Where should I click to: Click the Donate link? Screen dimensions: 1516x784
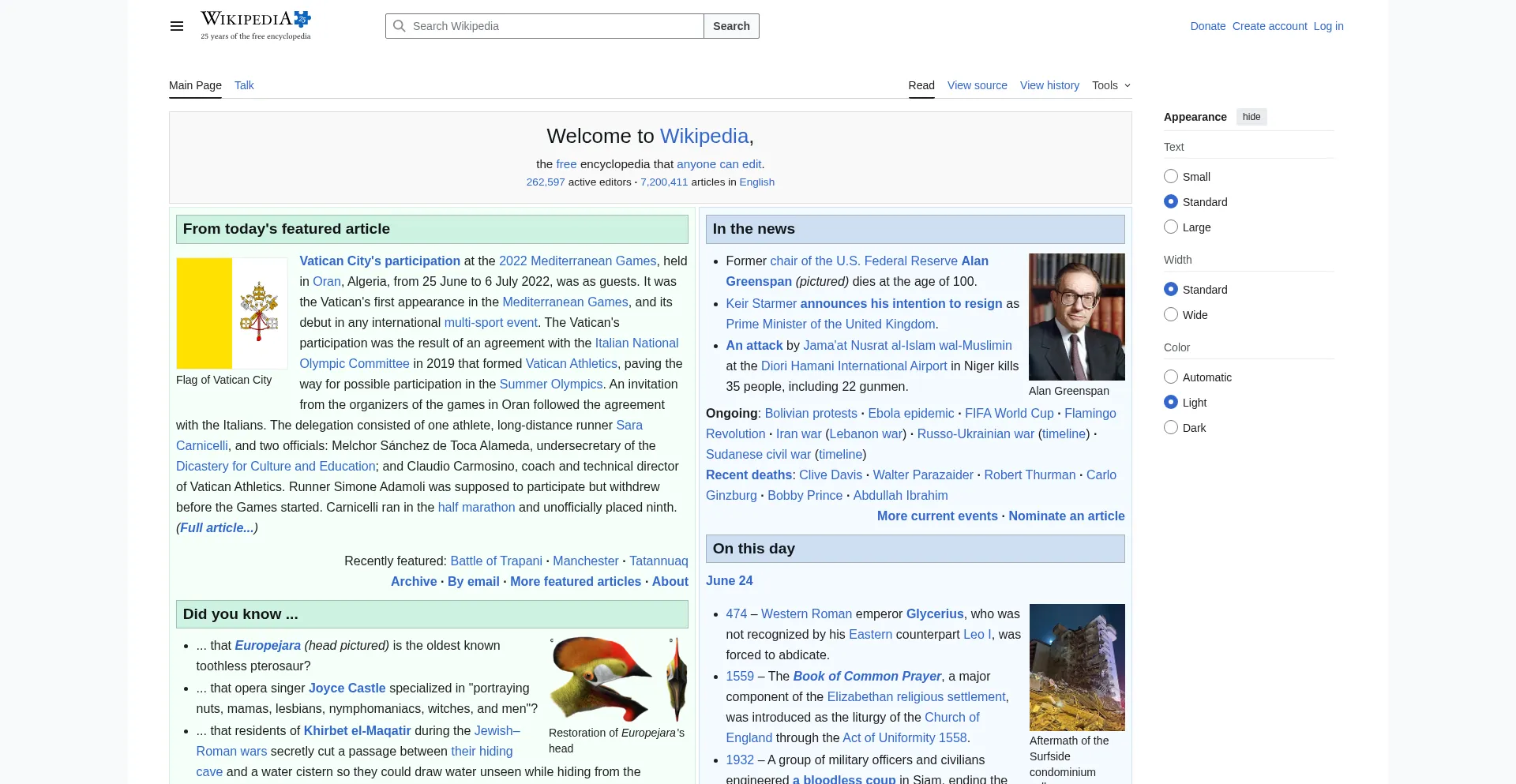(1208, 26)
